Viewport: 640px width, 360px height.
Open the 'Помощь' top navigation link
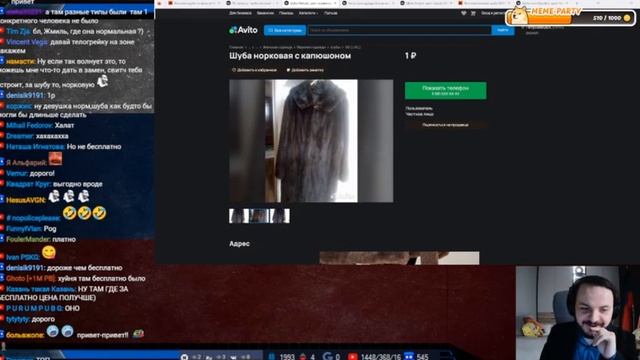coord(286,13)
